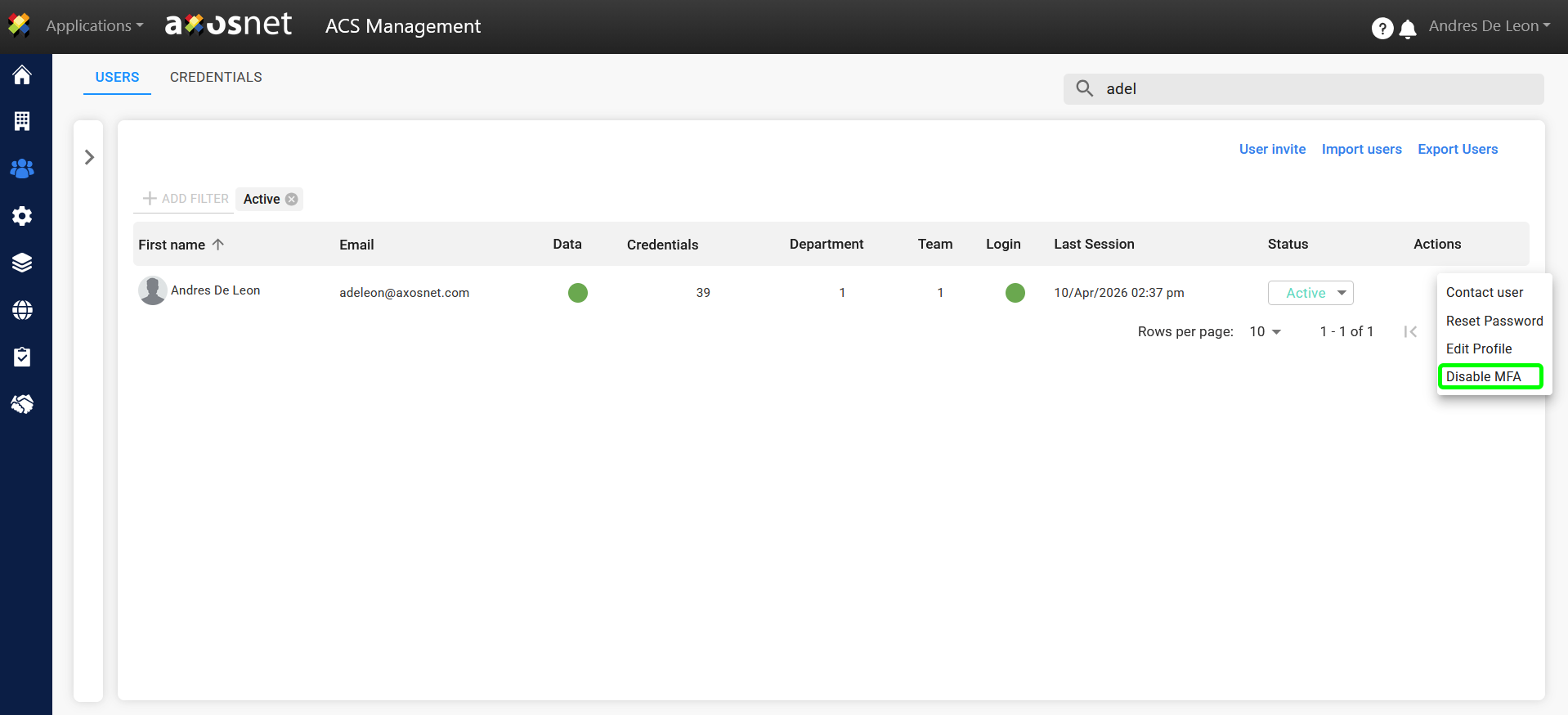The width and height of the screenshot is (1568, 715).
Task: Switch to the CREDENTIALS tab
Action: click(x=216, y=77)
